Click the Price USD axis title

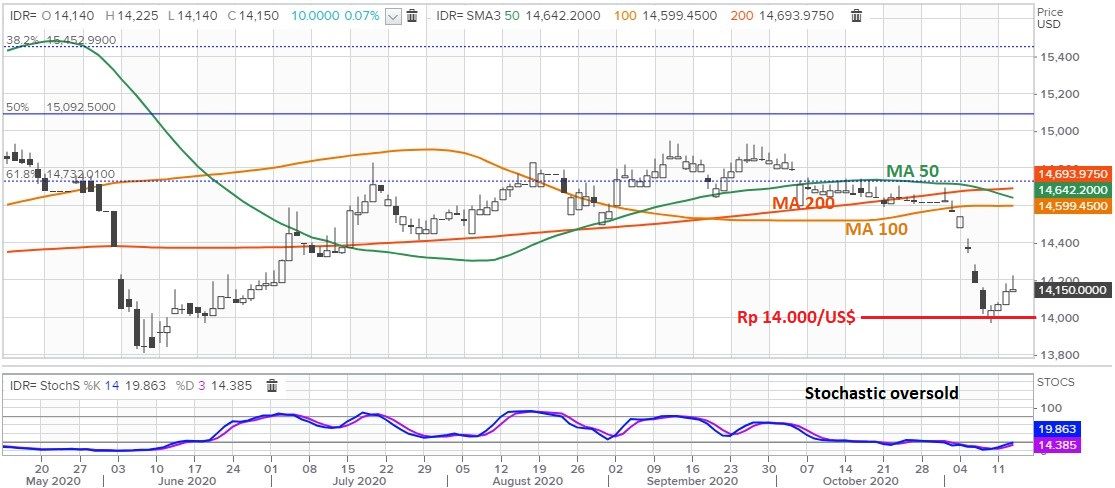coord(1049,17)
